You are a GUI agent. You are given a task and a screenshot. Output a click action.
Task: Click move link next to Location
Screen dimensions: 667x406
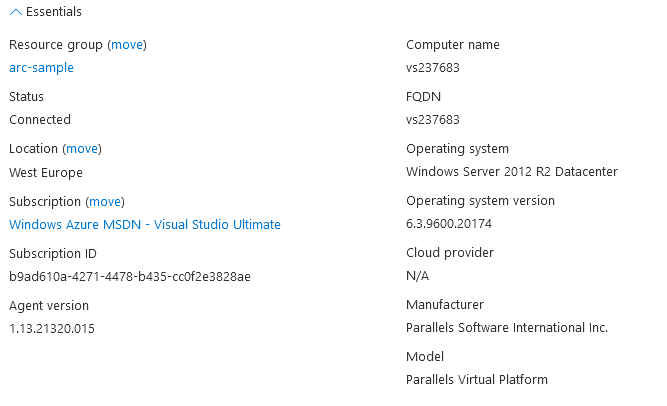pyautogui.click(x=82, y=149)
